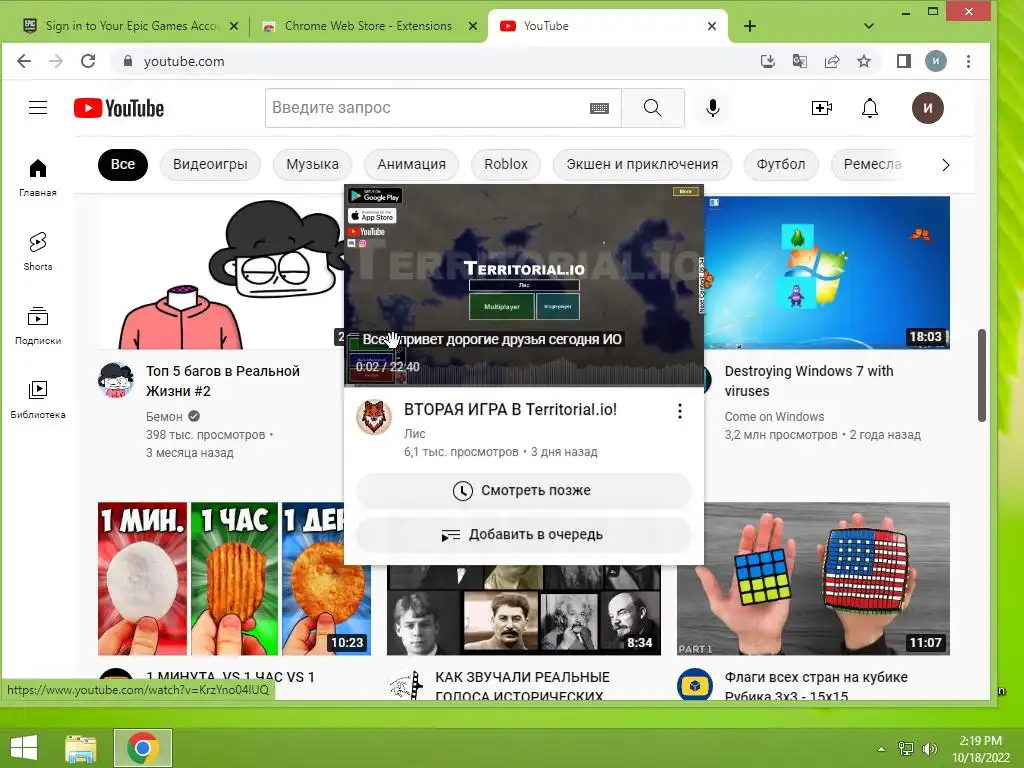Open the Windows 7 viruses video thumbnail
The height and width of the screenshot is (768, 1024).
click(827, 272)
